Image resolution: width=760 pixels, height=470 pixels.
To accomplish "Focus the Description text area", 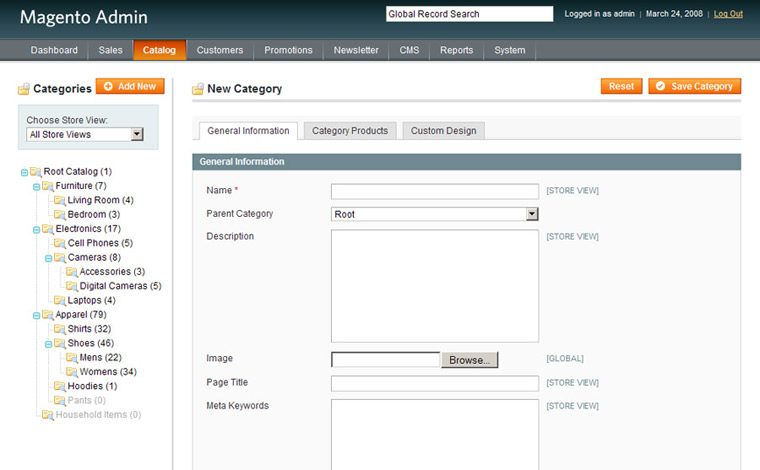I will tap(435, 286).
